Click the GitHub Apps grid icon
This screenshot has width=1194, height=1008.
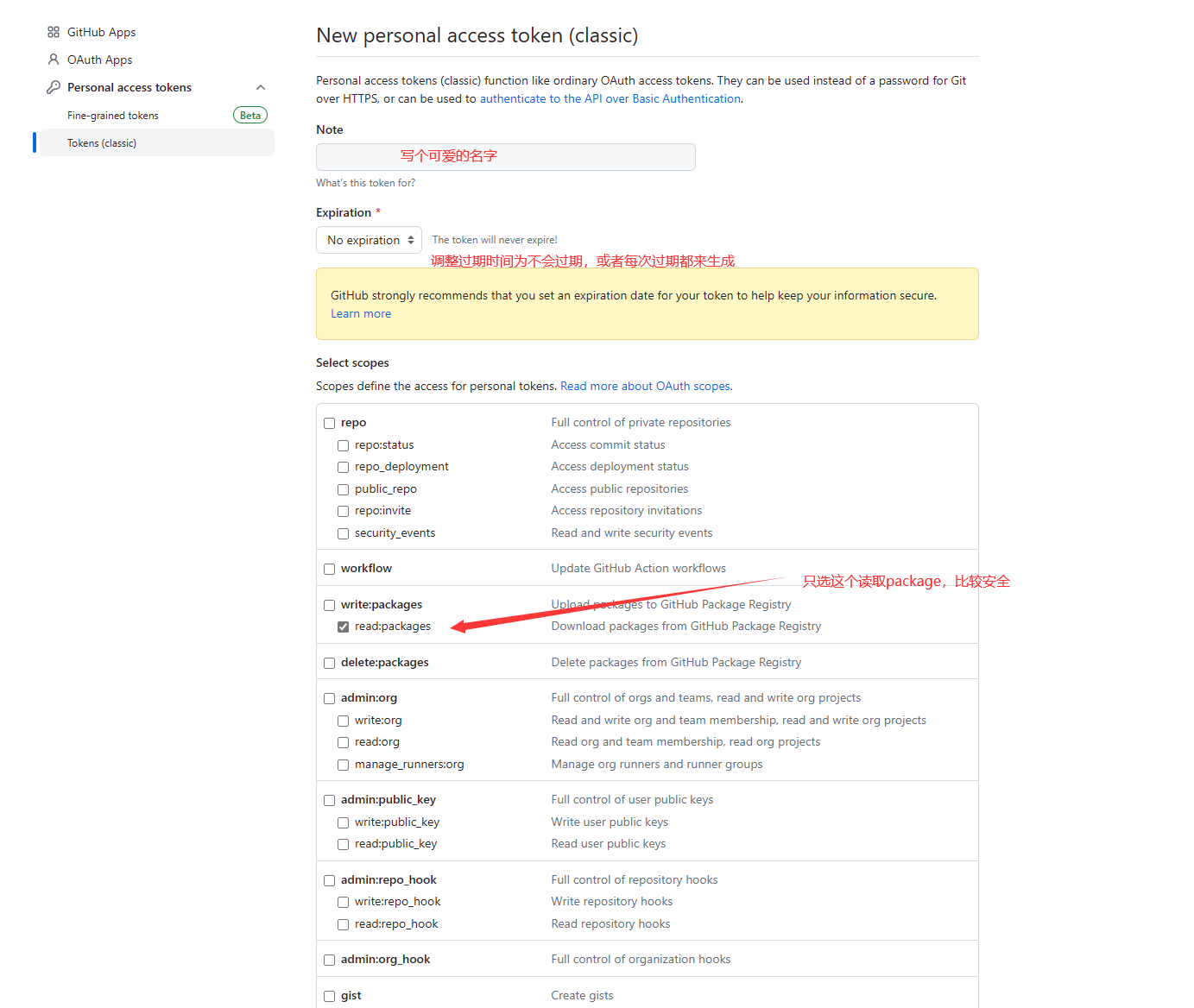pos(54,32)
